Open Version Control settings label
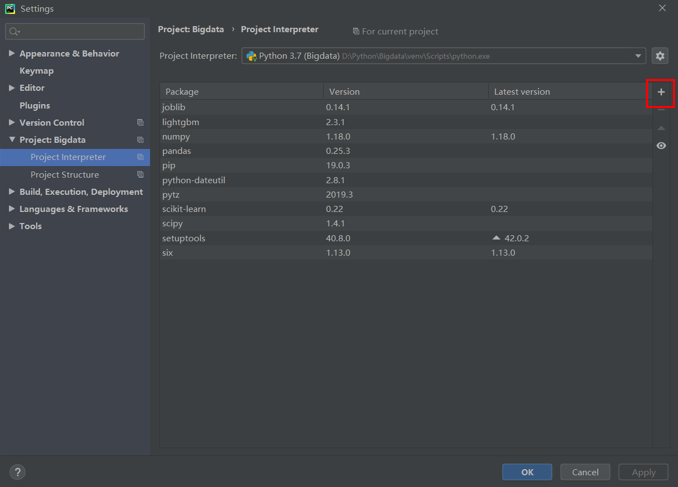The width and height of the screenshot is (678, 487). 52,123
